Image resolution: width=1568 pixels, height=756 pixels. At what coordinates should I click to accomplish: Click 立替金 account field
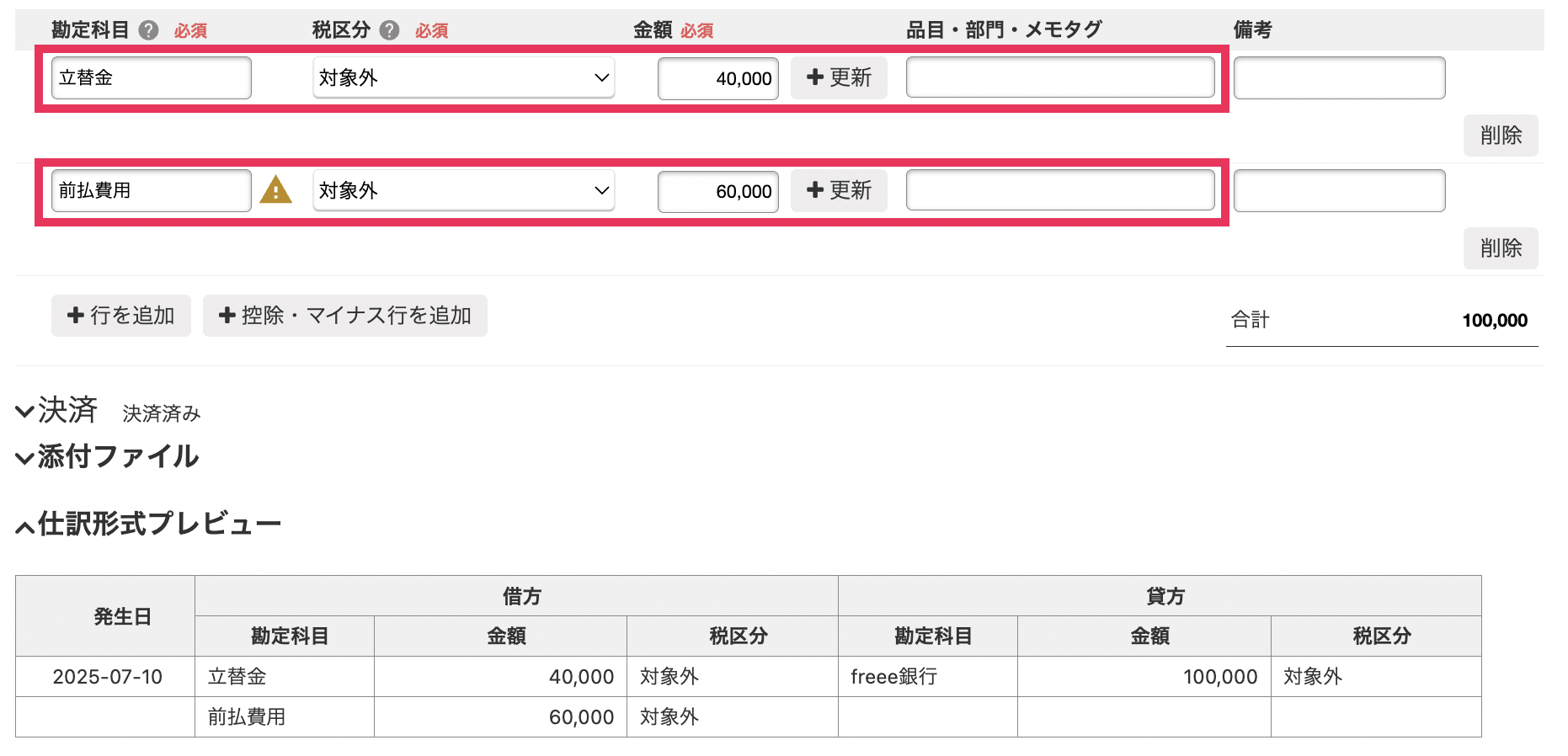(x=152, y=77)
